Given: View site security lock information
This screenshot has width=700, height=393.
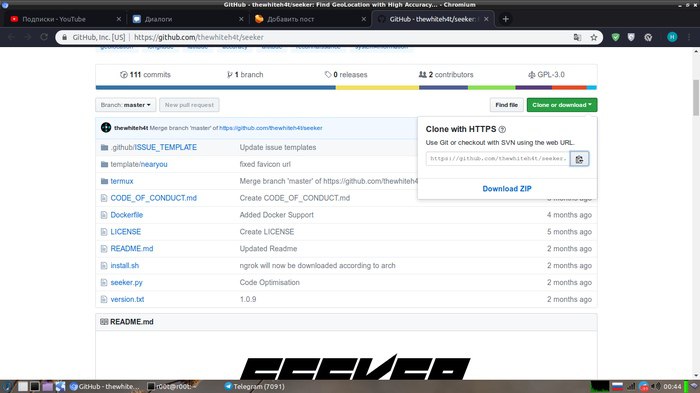Looking at the screenshot, I should [x=64, y=38].
